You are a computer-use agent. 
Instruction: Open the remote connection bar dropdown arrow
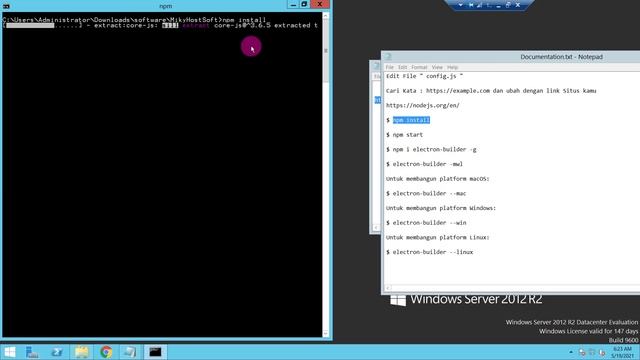[460, 5]
